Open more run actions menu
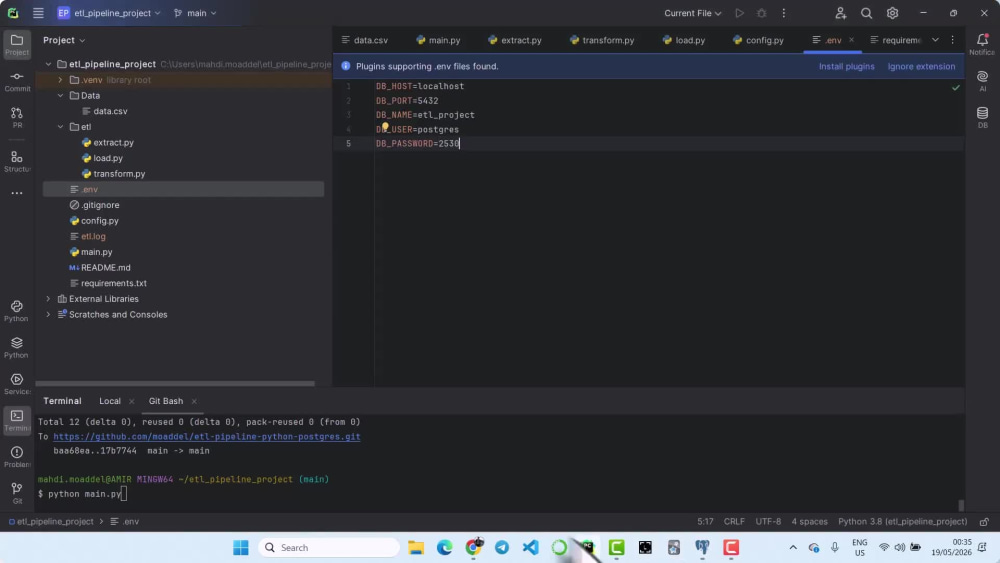Screen dimensions: 1000x563 784,13
